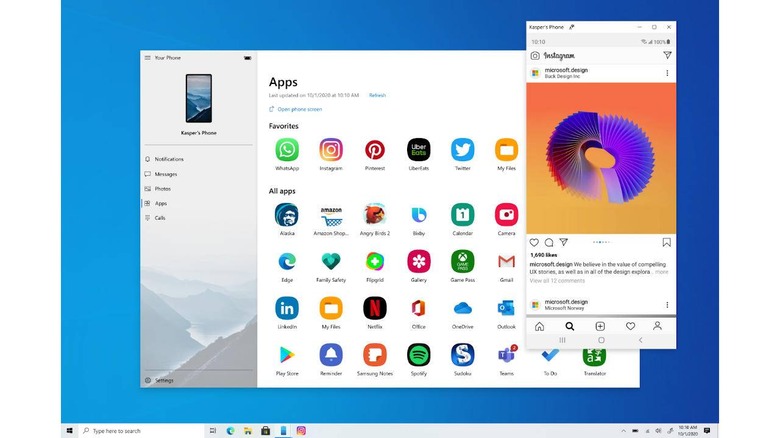780x438 pixels.
Task: Click Open phone screen link
Action: (299, 109)
